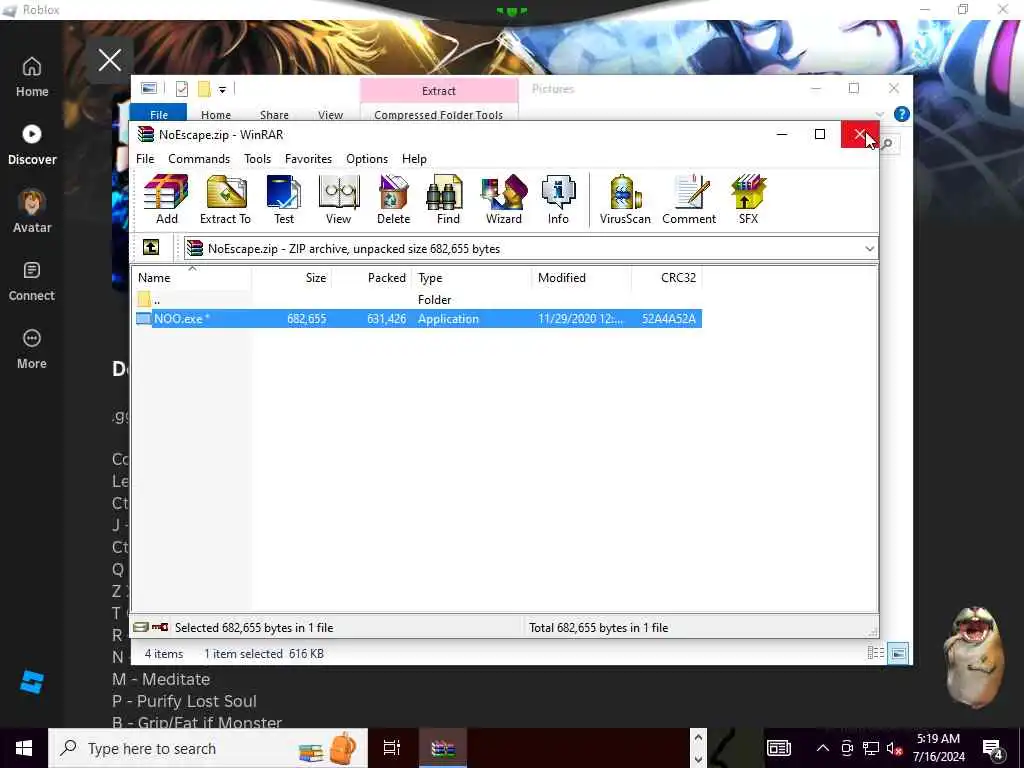Create SFX self-extracting archive
Screen dimensions: 1024x768
(x=748, y=199)
